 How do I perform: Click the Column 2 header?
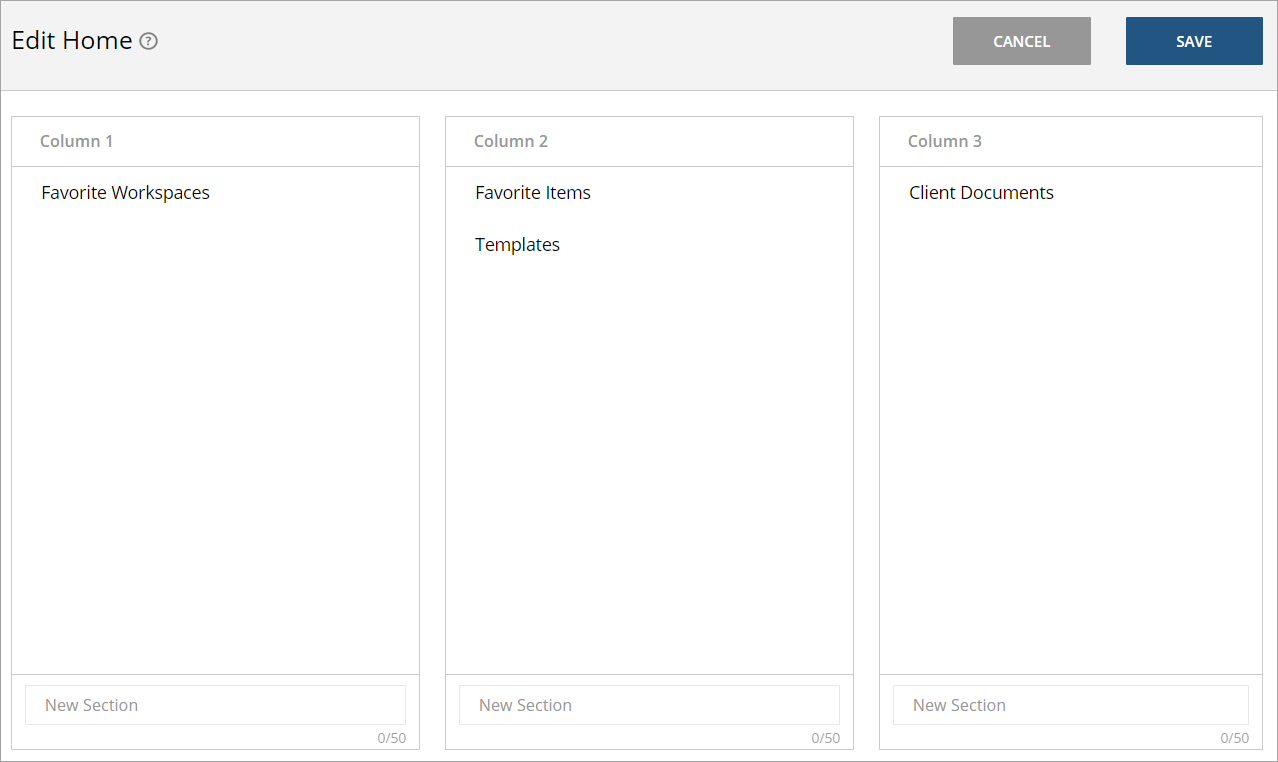coord(511,141)
